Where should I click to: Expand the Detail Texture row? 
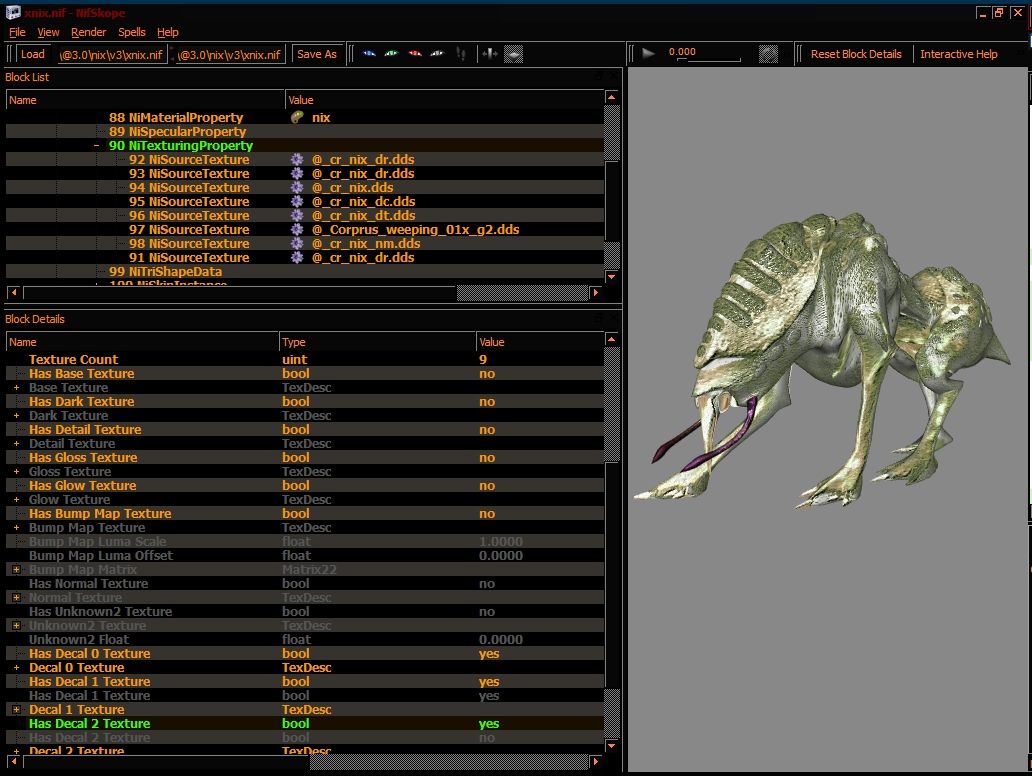[16, 444]
